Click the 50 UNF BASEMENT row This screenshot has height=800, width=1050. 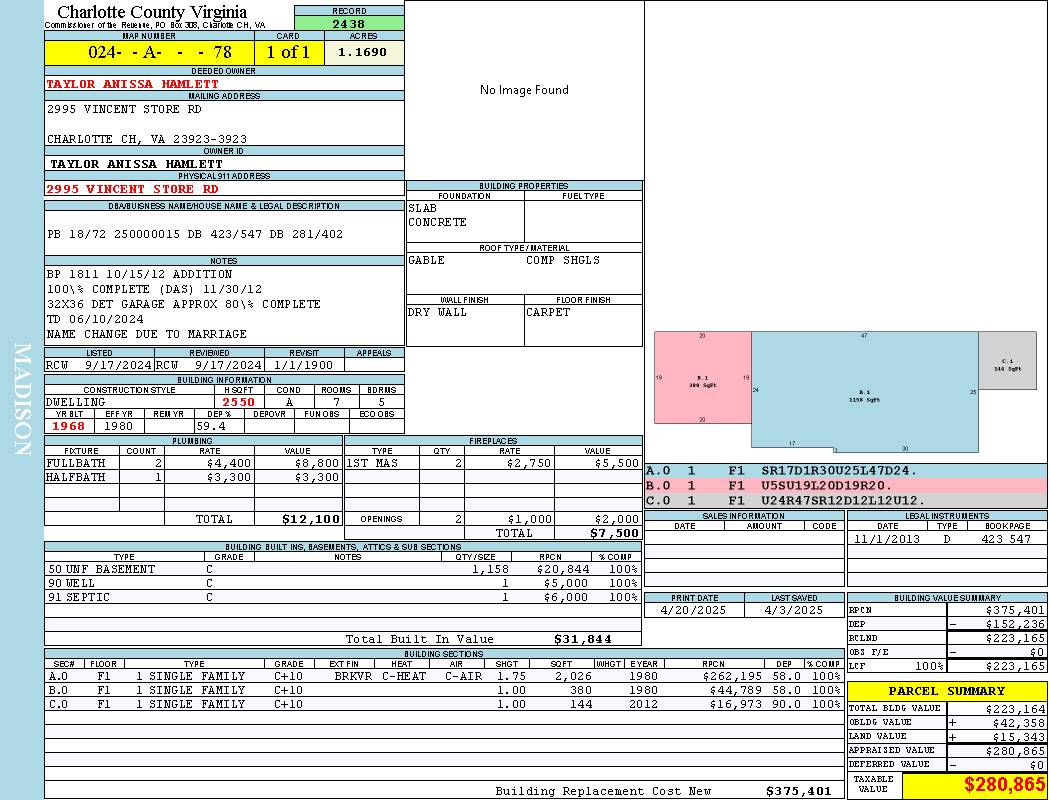(x=343, y=570)
